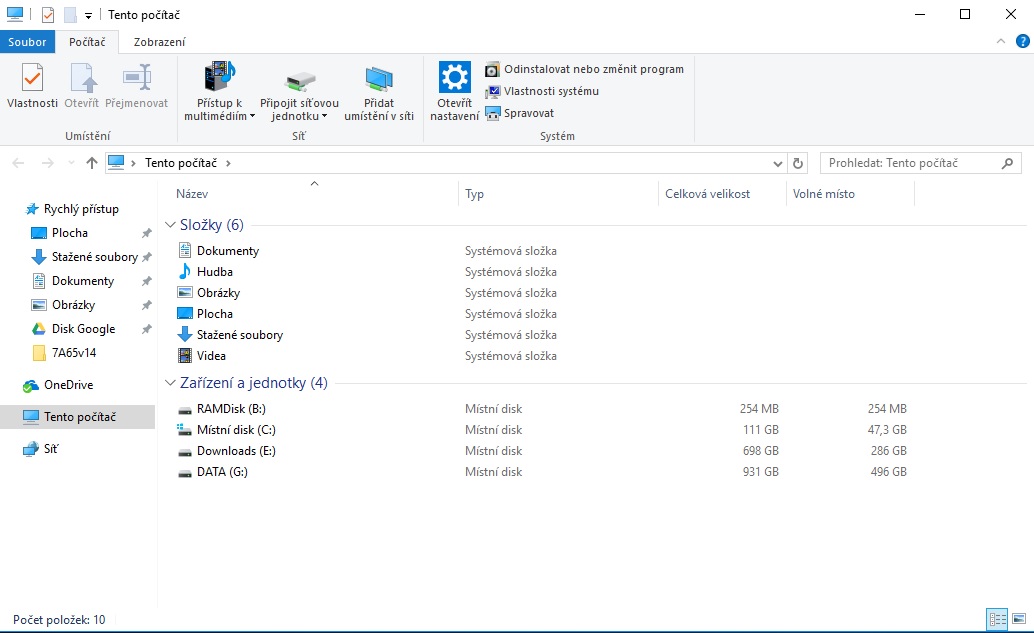Screen dimensions: 1034x633
Task: Open address bar history dropdown
Action: tap(779, 163)
